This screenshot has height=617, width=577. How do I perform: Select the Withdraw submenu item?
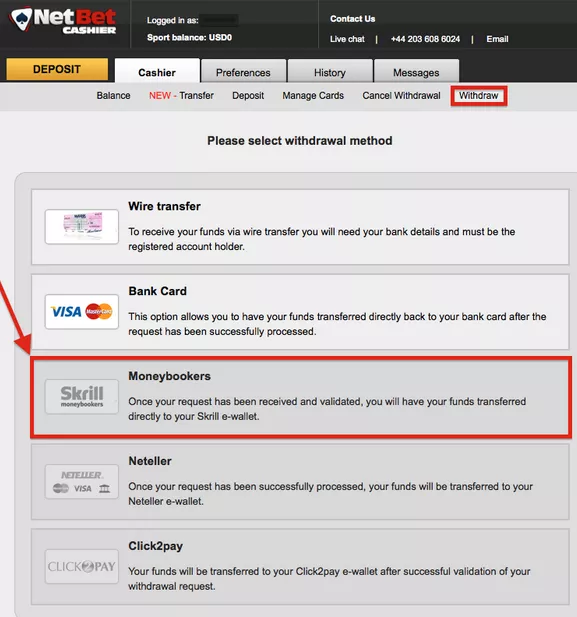pyautogui.click(x=479, y=96)
